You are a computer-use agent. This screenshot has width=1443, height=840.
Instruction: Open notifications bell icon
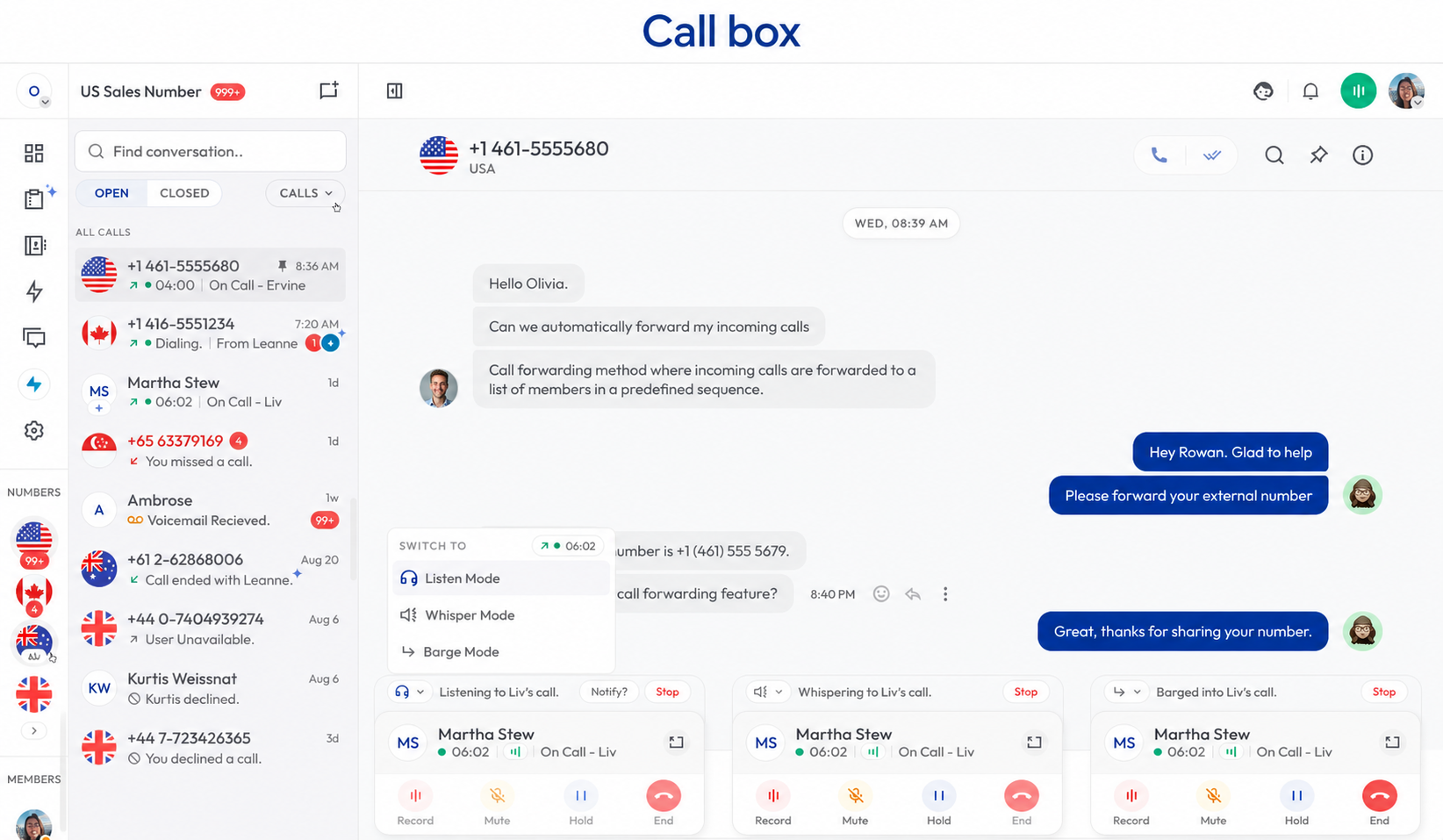(1310, 91)
